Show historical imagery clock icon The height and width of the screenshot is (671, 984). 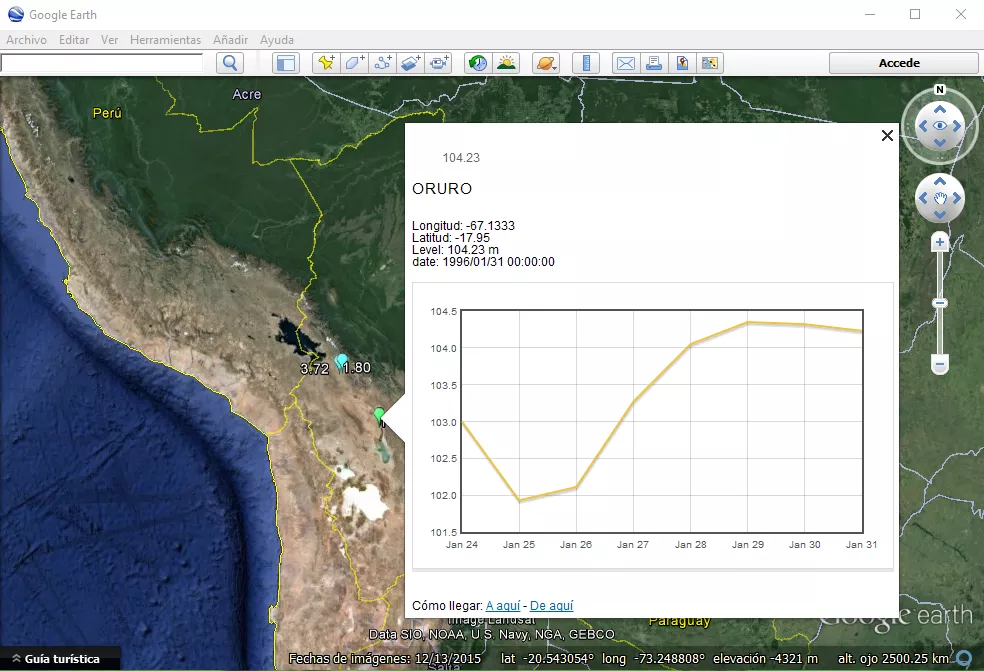478,63
